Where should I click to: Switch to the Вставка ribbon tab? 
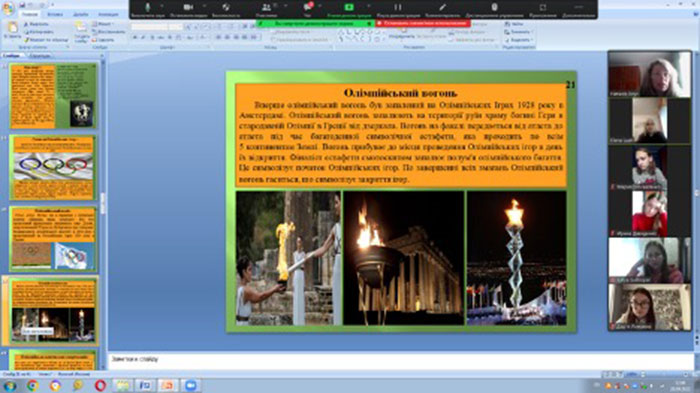pos(55,15)
